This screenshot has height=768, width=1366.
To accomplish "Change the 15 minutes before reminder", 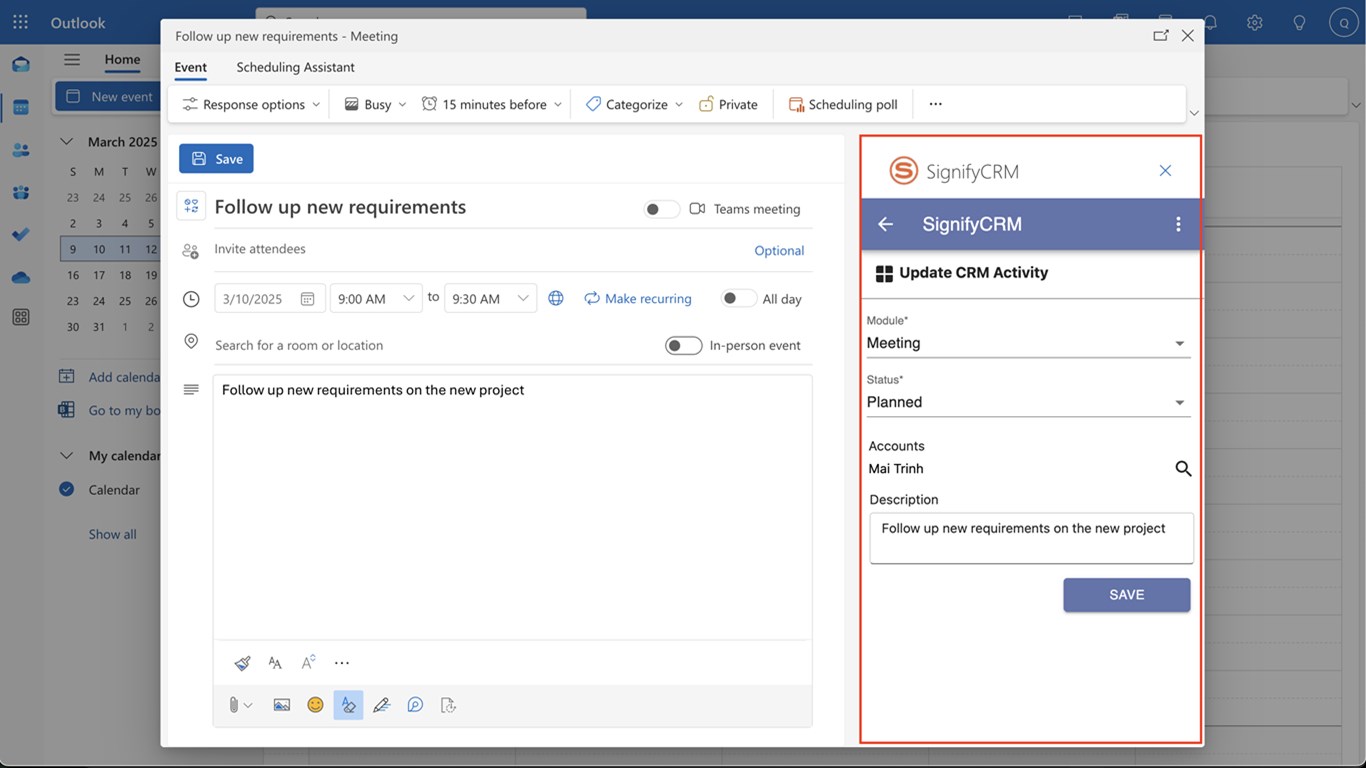I will click(491, 104).
